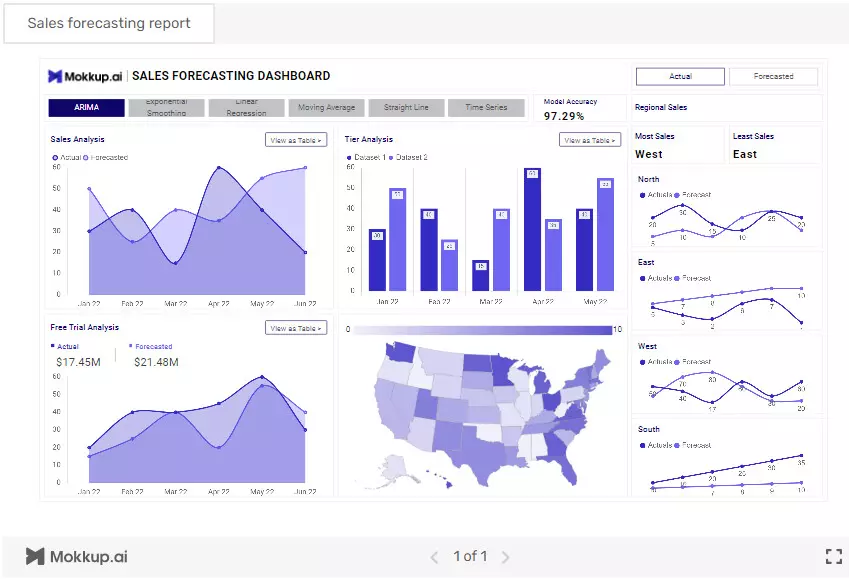Go to next page arrow
The width and height of the screenshot is (849, 579).
tap(505, 557)
